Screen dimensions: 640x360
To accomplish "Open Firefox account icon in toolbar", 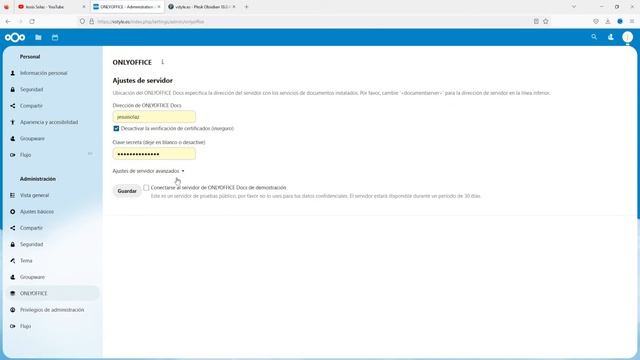I will [x=620, y=21].
